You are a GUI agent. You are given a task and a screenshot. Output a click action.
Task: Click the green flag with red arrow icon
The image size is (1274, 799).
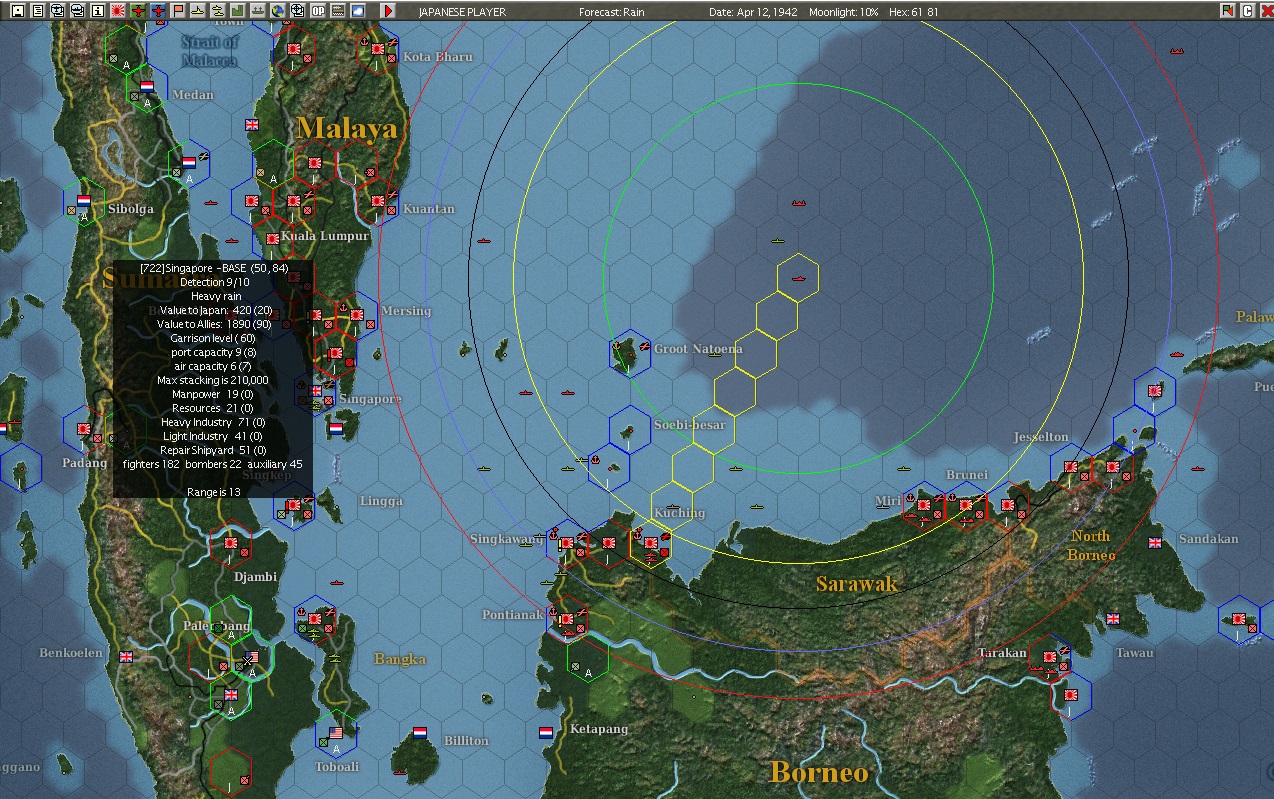[x=1227, y=11]
